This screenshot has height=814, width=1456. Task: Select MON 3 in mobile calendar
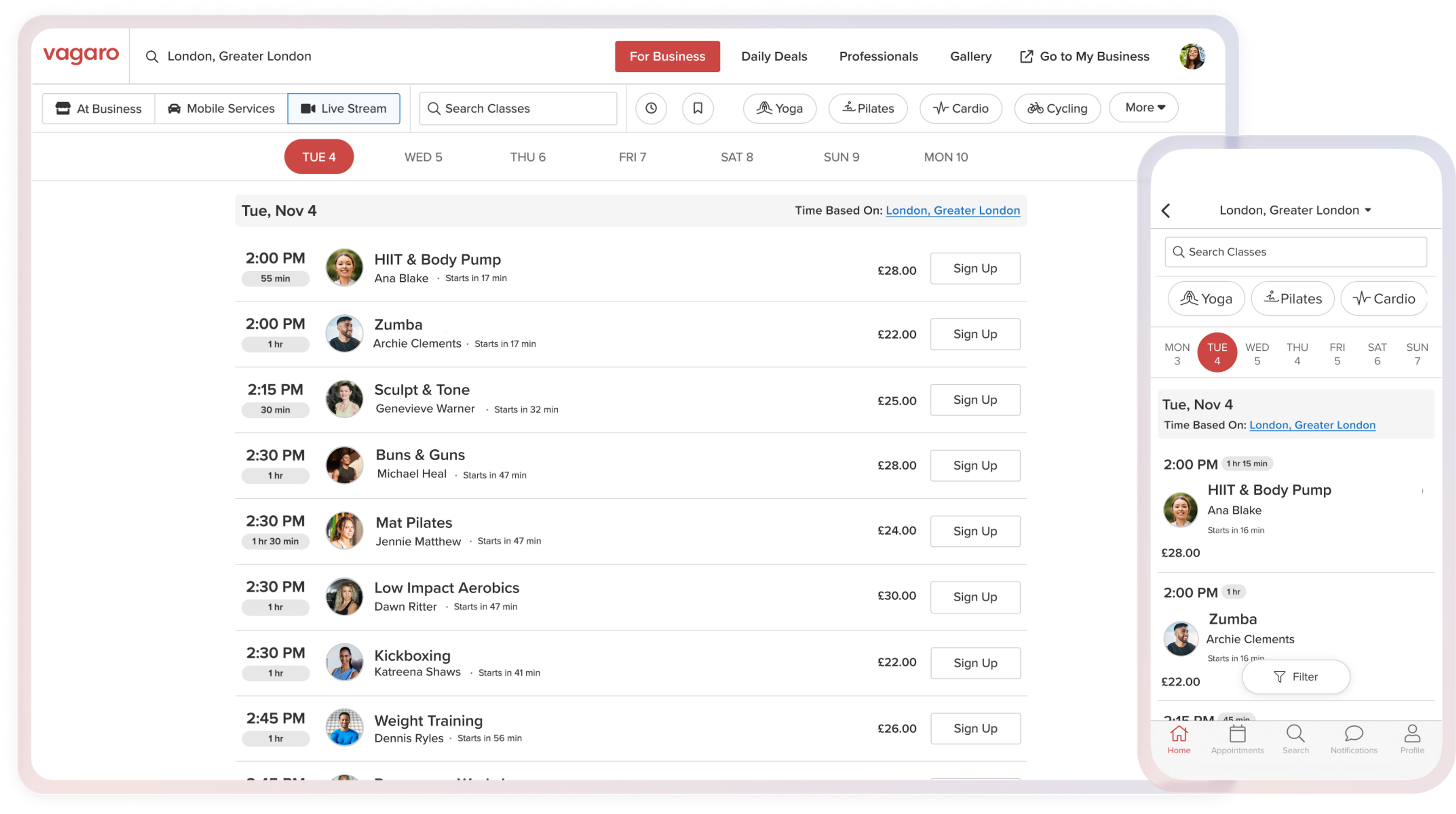1177,353
